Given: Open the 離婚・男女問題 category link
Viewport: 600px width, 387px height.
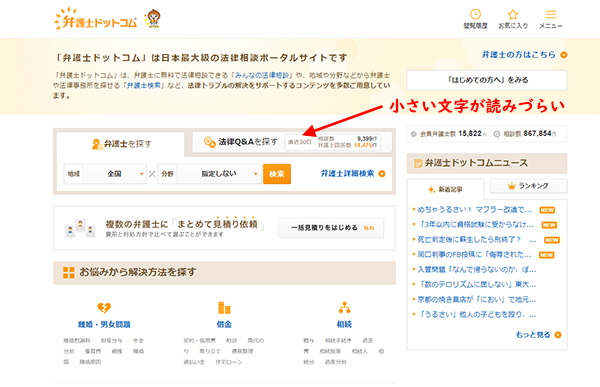Looking at the screenshot, I should [104, 324].
